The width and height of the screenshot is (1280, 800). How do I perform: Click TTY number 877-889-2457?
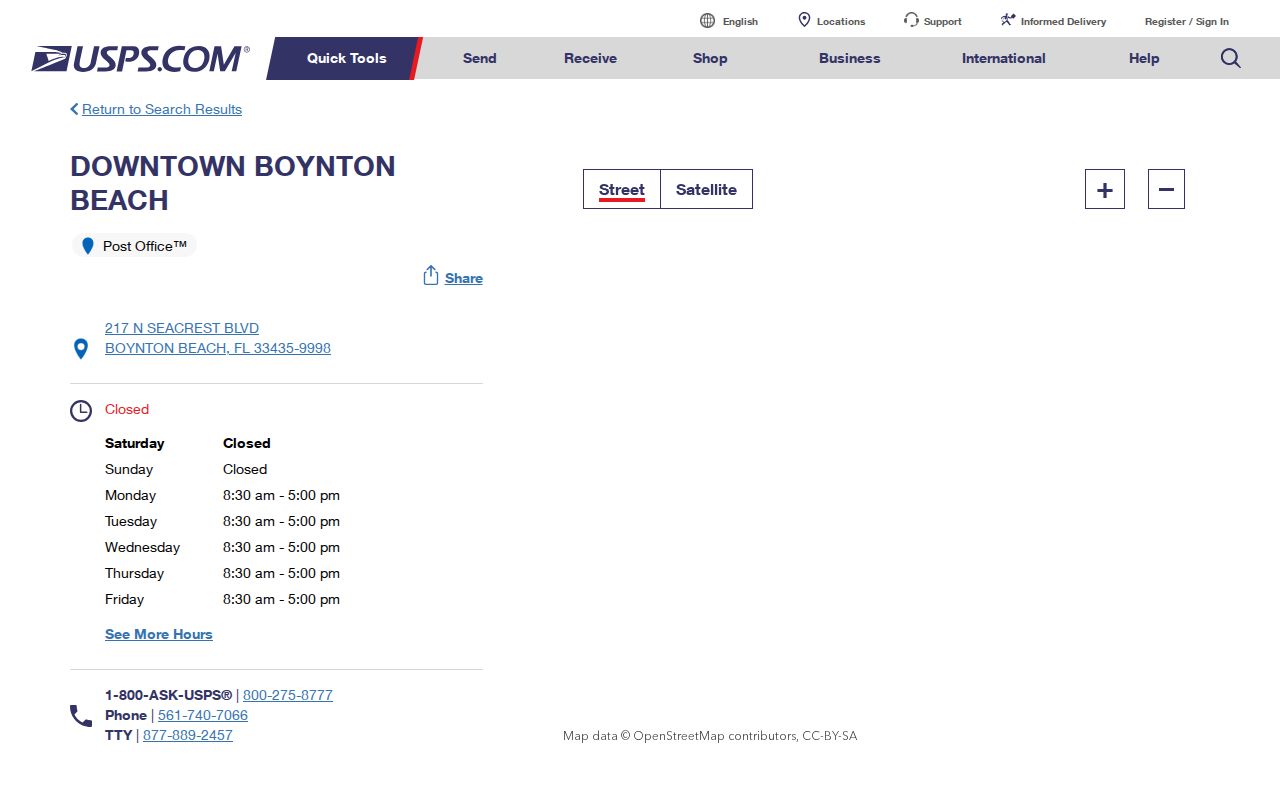click(188, 735)
